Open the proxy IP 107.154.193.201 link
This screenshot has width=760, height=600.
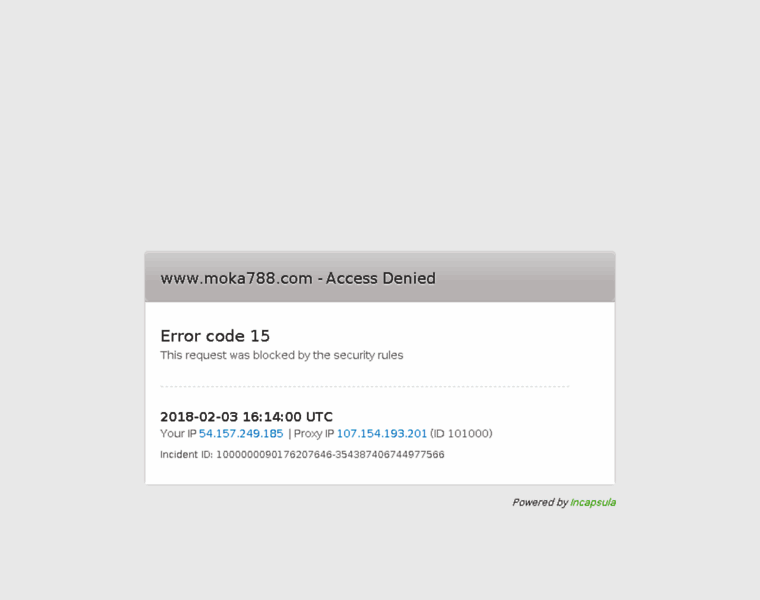click(x=382, y=433)
